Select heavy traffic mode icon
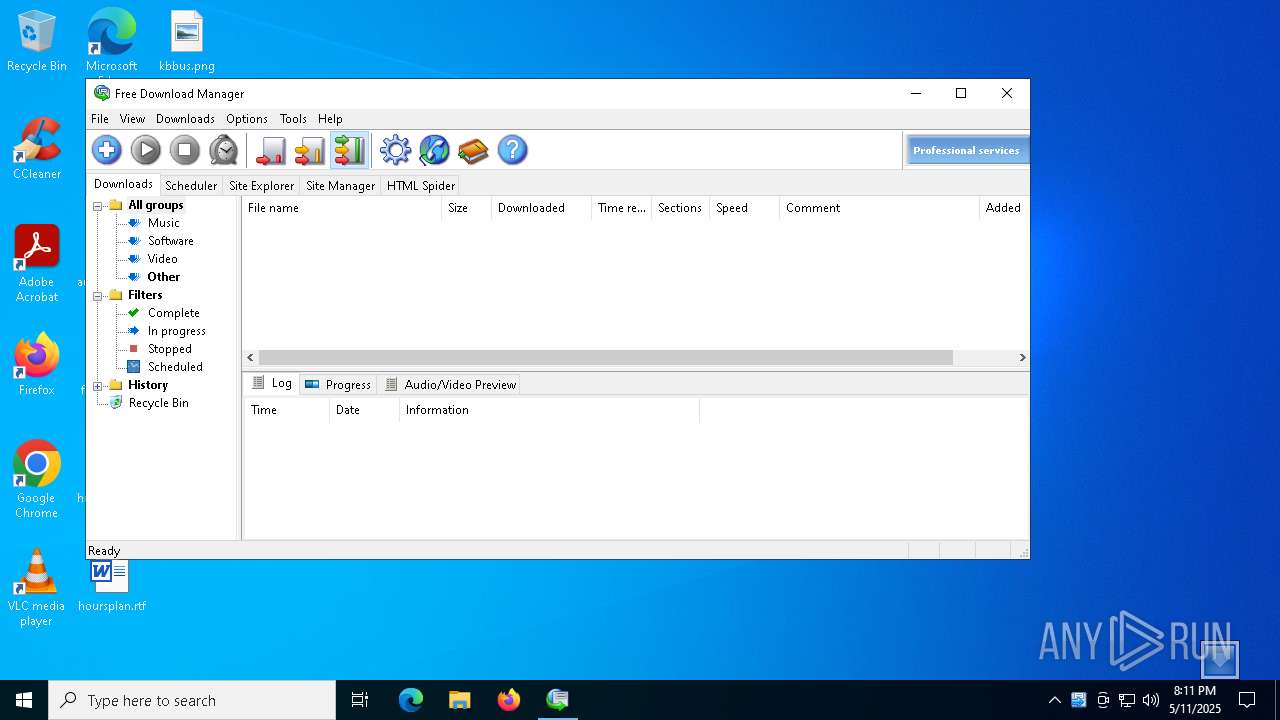 coord(350,150)
